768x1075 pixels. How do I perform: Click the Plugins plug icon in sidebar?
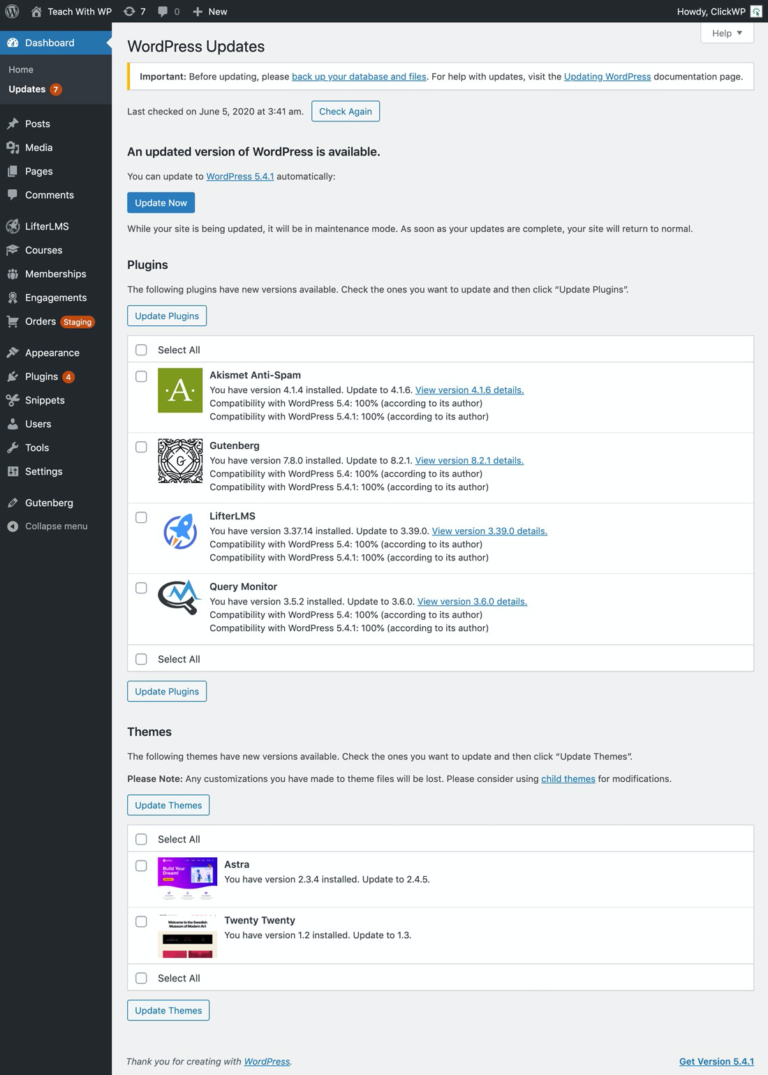12,376
